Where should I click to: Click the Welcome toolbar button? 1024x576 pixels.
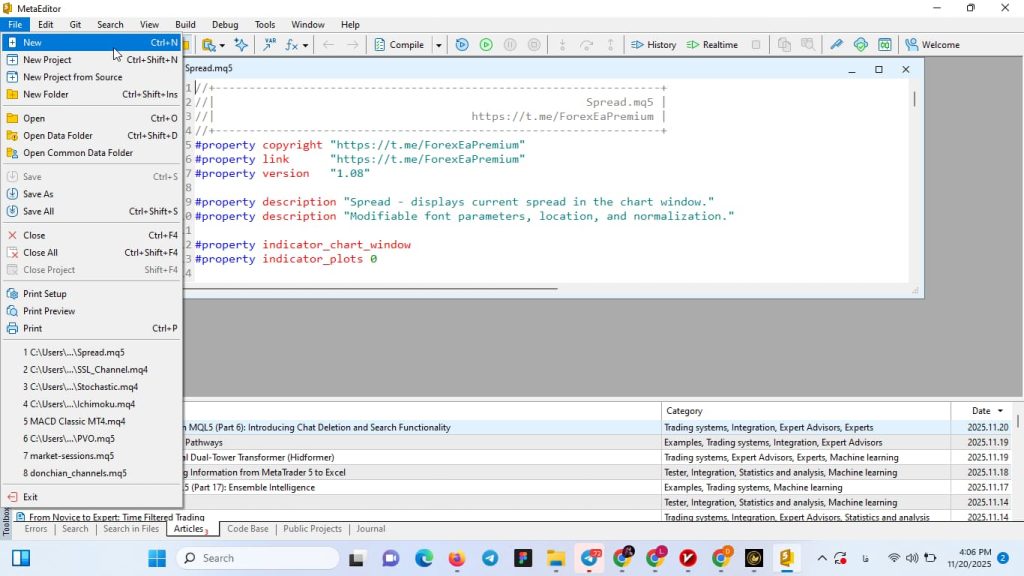pos(933,44)
